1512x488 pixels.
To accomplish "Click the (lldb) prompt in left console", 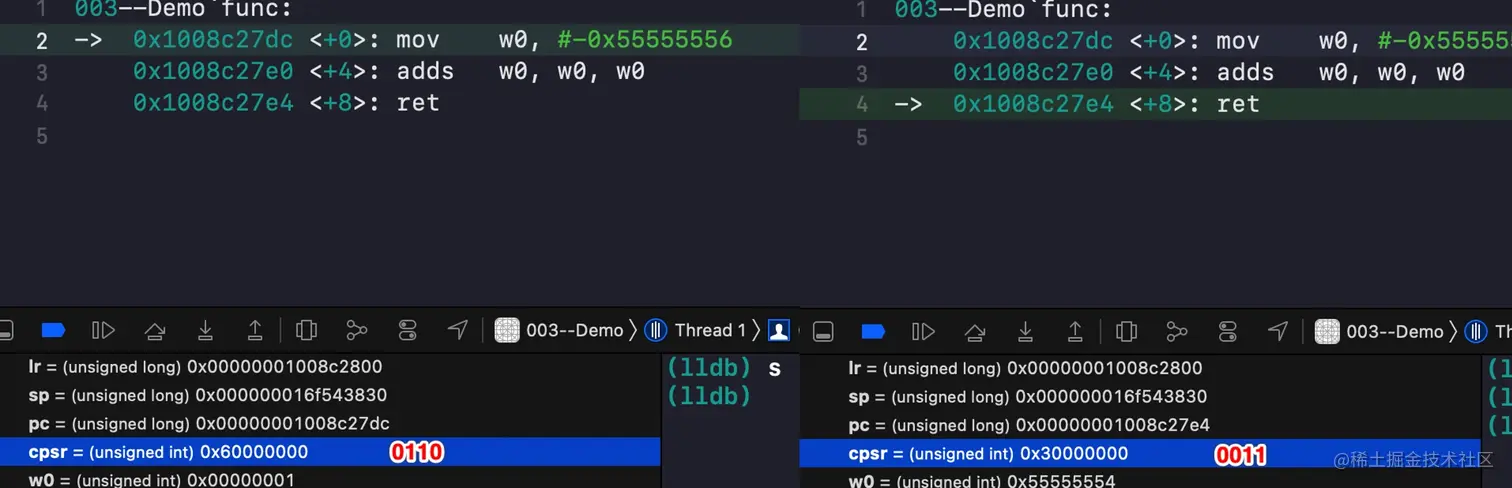I will click(x=709, y=396).
